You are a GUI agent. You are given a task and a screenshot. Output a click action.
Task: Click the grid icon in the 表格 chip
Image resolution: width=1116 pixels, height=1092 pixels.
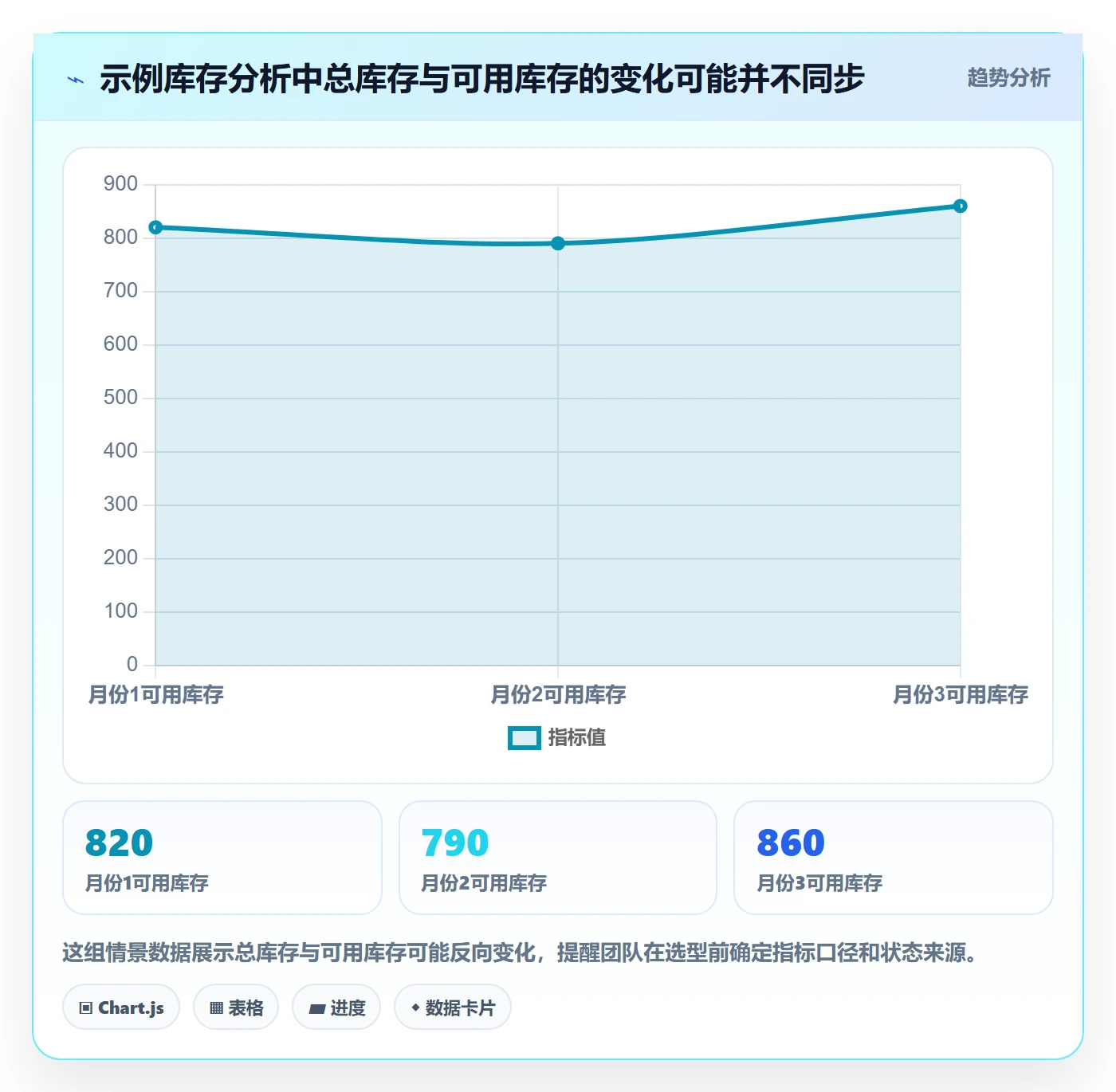(x=216, y=1008)
